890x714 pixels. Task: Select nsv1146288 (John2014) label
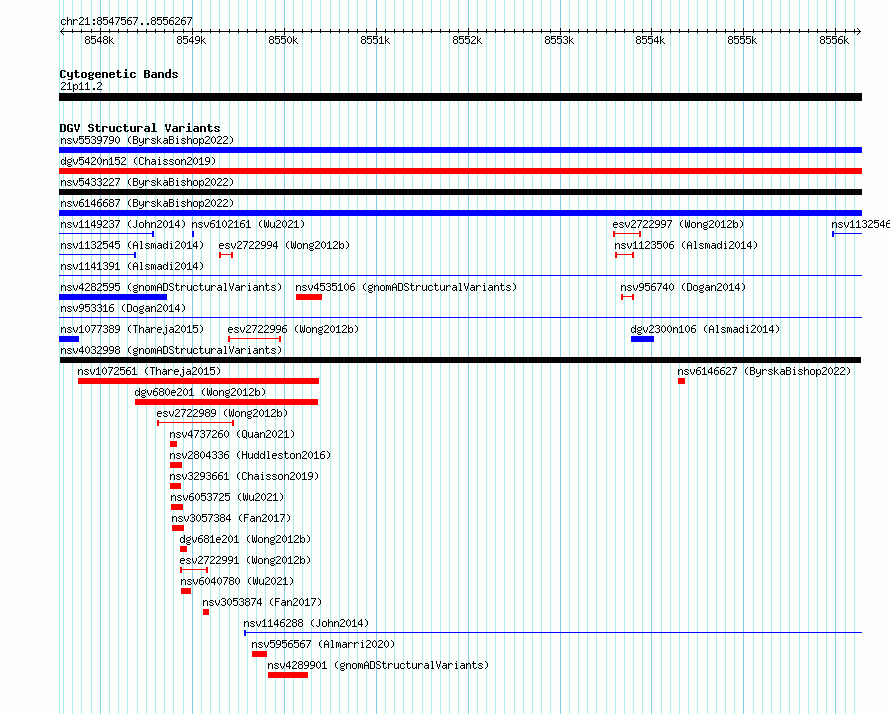coord(306,623)
